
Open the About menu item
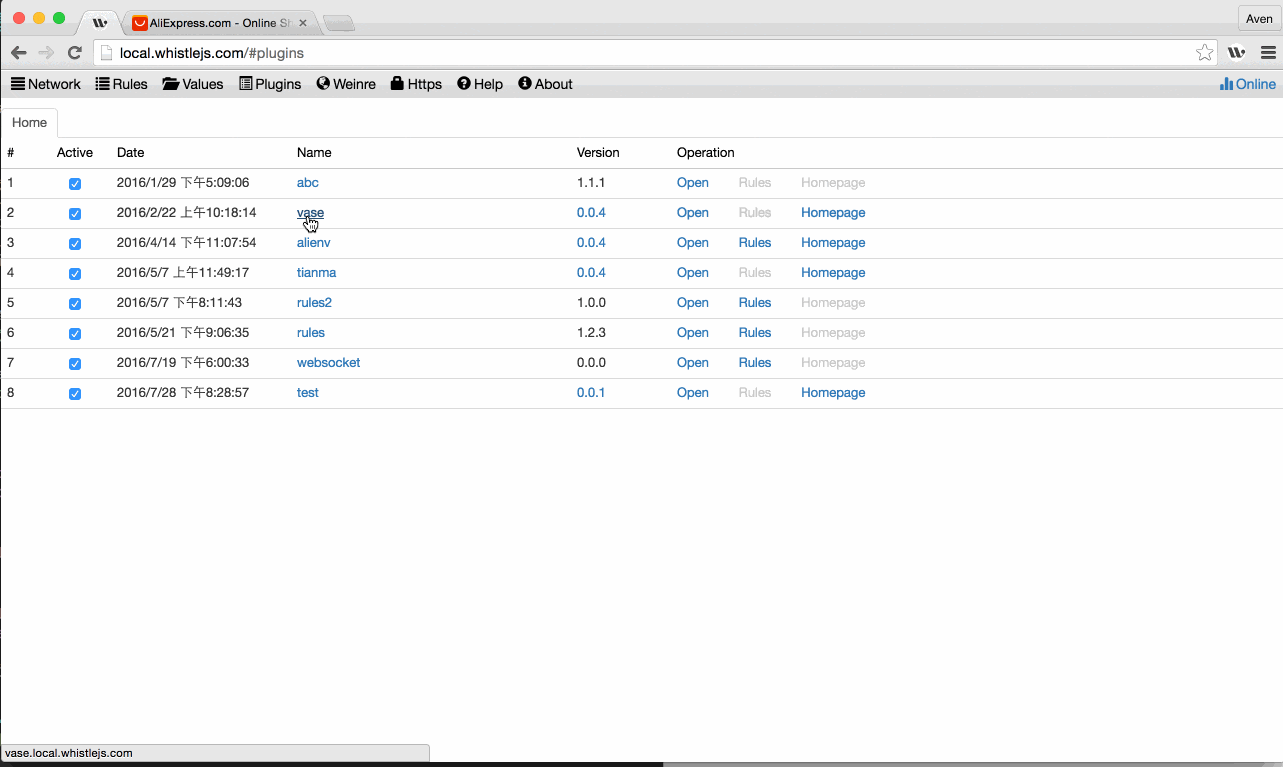point(545,84)
